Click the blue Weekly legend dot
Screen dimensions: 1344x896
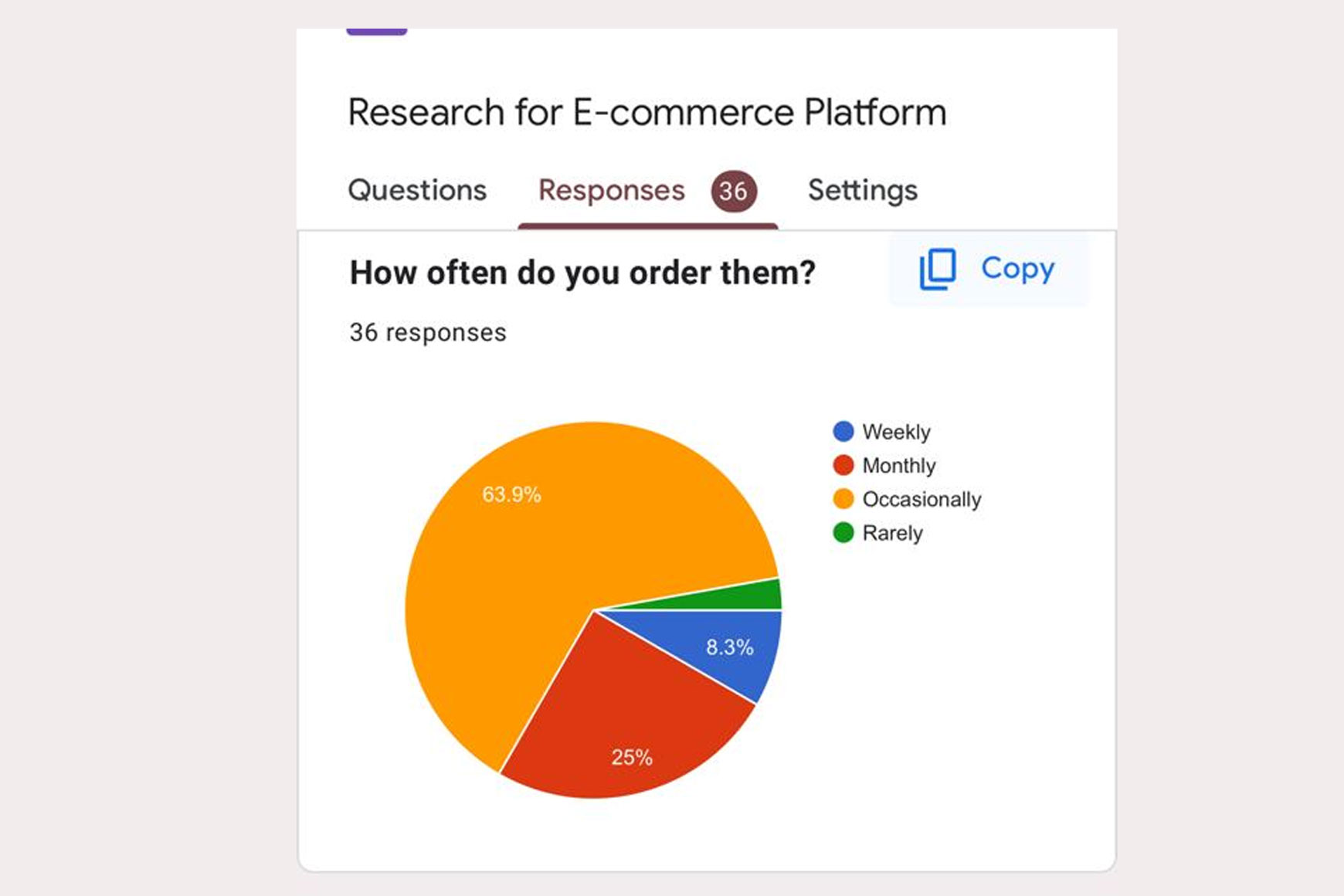pos(843,431)
